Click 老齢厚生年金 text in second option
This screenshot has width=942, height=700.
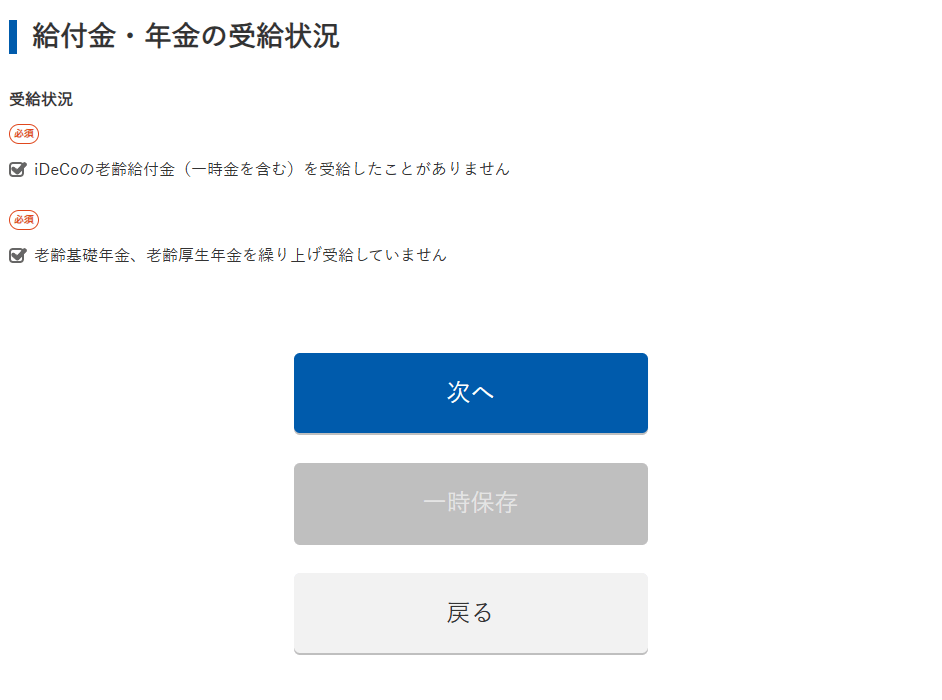click(x=194, y=256)
